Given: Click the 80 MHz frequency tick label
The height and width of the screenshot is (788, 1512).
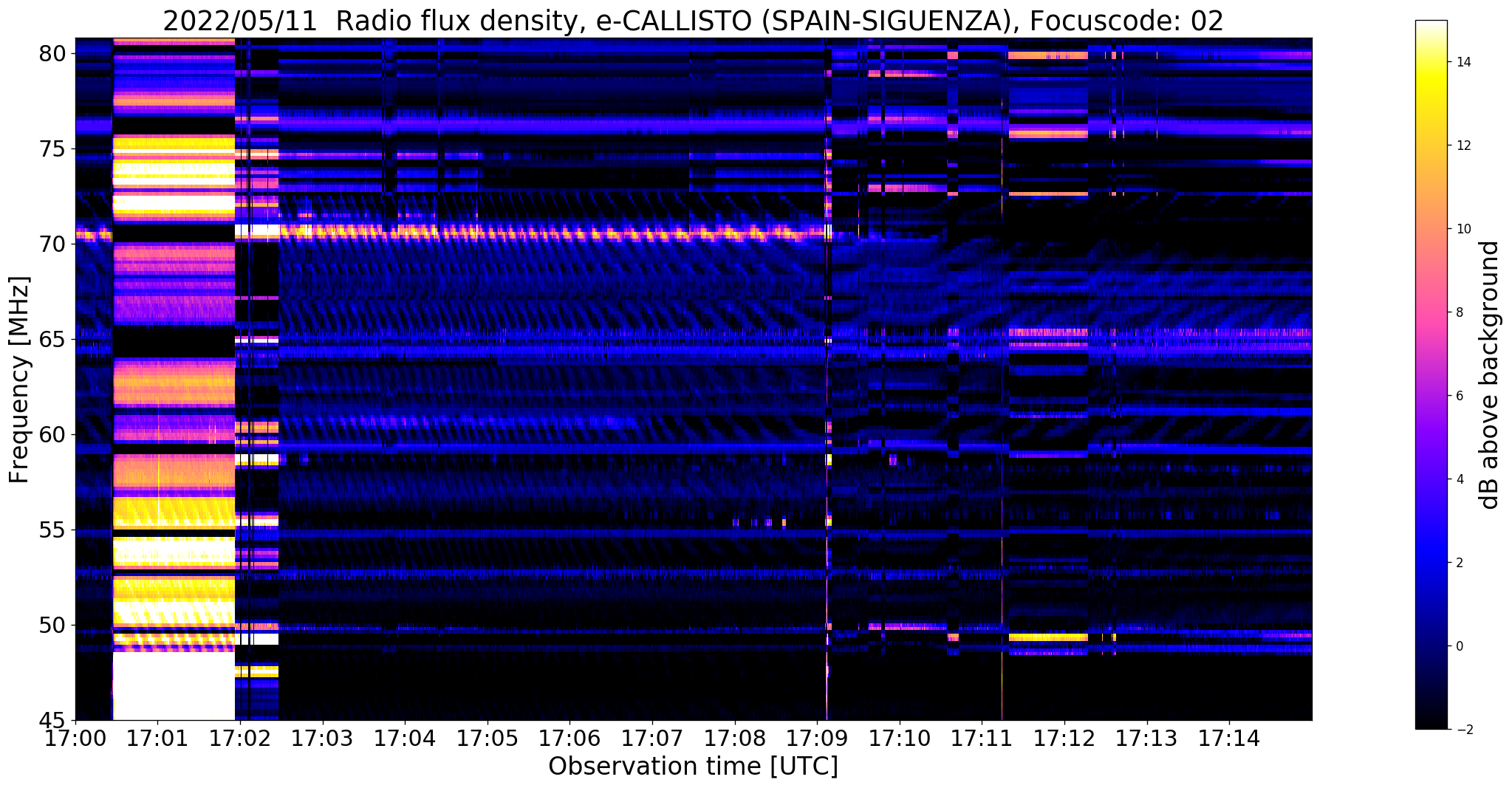Looking at the screenshot, I should [54, 54].
